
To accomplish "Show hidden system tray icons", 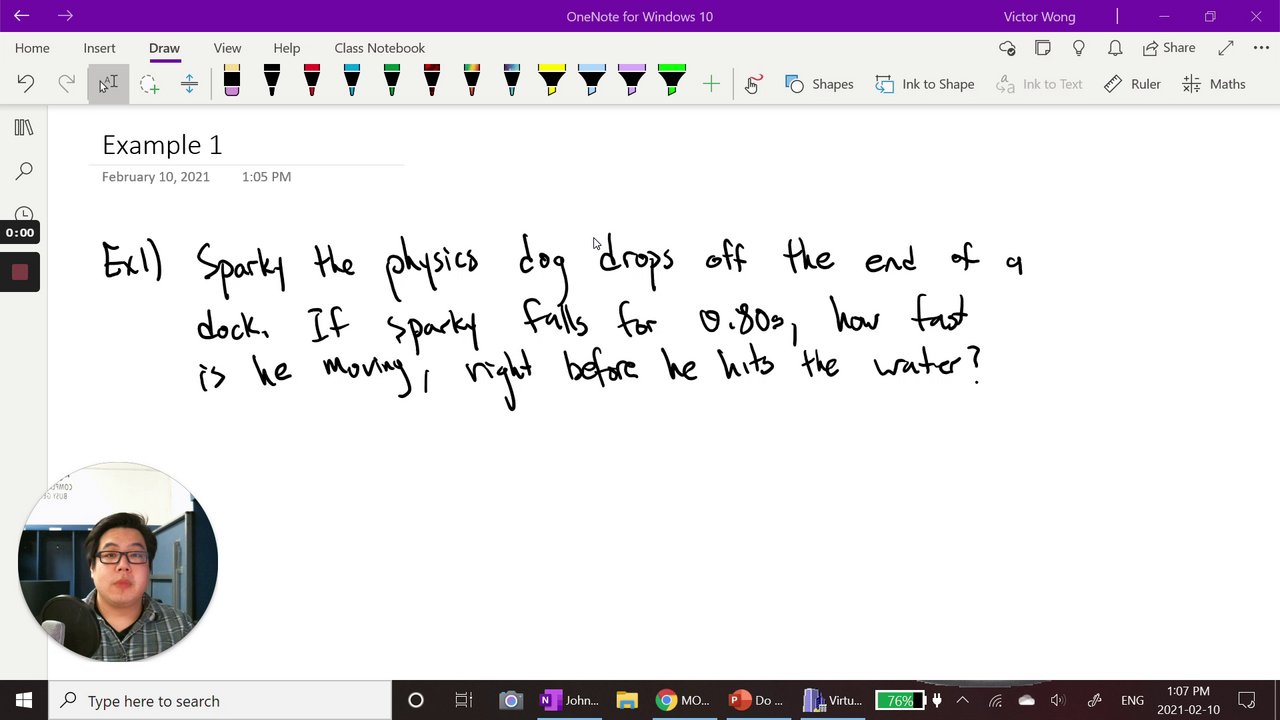I will pyautogui.click(x=962, y=701).
